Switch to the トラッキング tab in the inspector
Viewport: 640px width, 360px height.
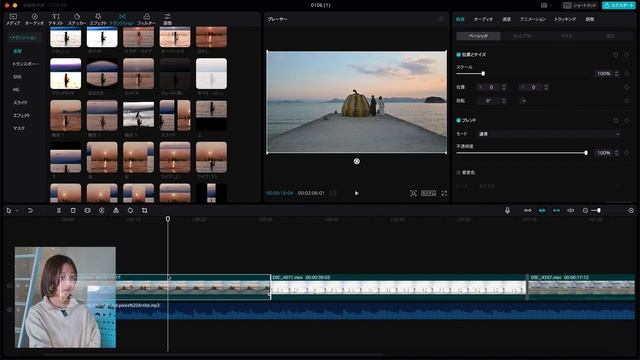coord(565,19)
